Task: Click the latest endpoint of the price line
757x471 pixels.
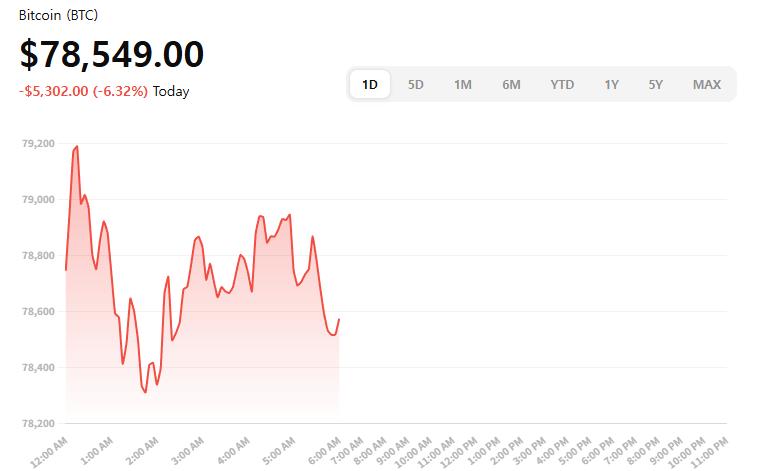Action: coord(339,319)
